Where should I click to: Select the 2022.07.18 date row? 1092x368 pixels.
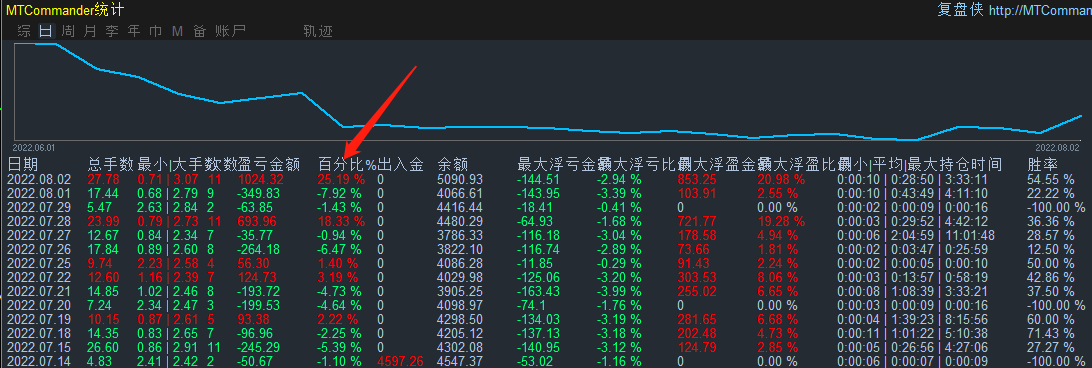tap(546, 332)
